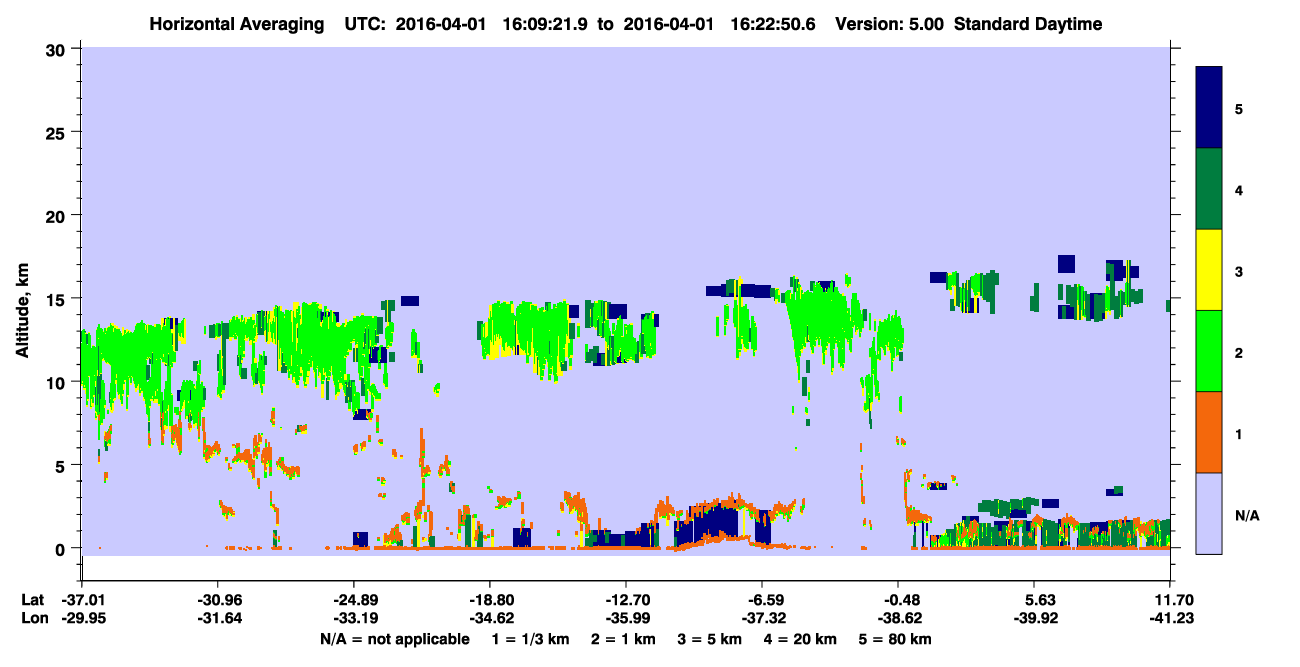
Task: Click the lavender N/A color bar segment
Action: coord(1209,513)
